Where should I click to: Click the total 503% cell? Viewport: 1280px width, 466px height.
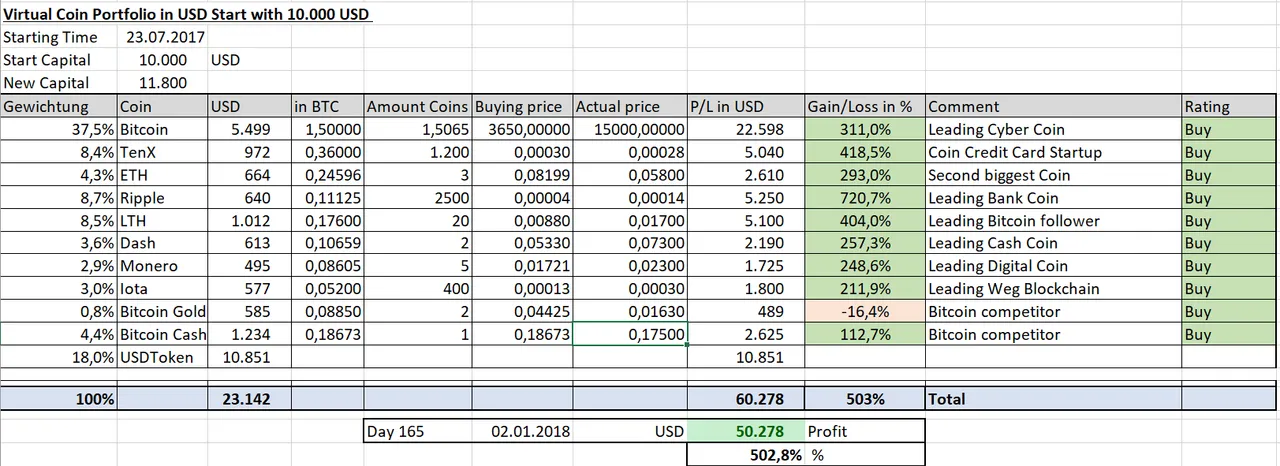(x=865, y=398)
